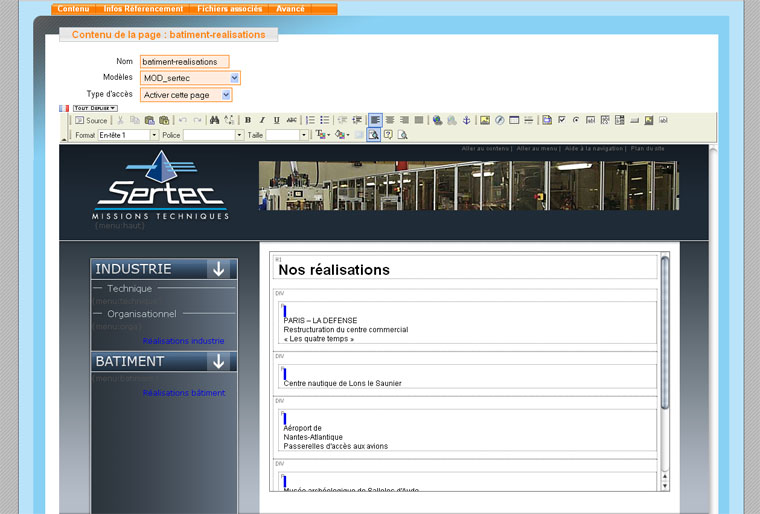Collapse the editor toolbar with the small arrow

click(x=63, y=140)
